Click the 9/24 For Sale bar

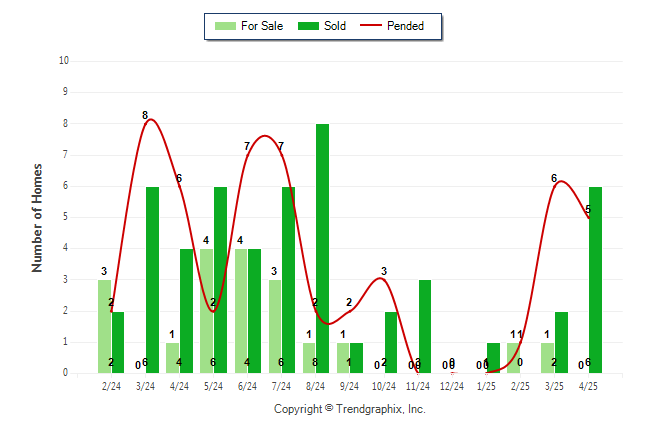pyautogui.click(x=343, y=358)
